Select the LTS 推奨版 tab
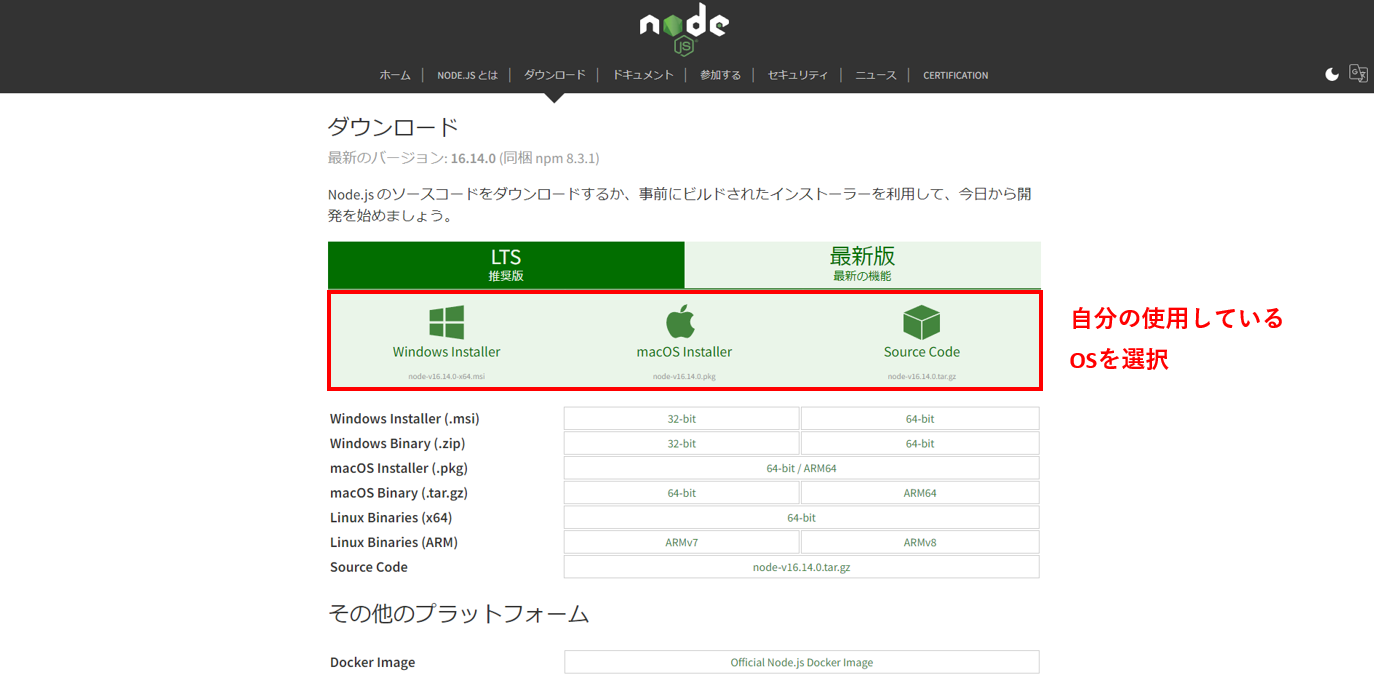Viewport: 1374px width, 674px height. (506, 265)
